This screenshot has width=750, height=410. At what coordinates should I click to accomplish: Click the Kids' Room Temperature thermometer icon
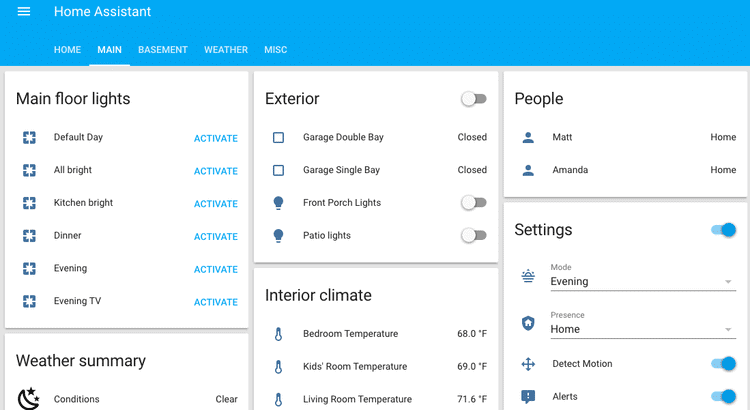(x=278, y=367)
